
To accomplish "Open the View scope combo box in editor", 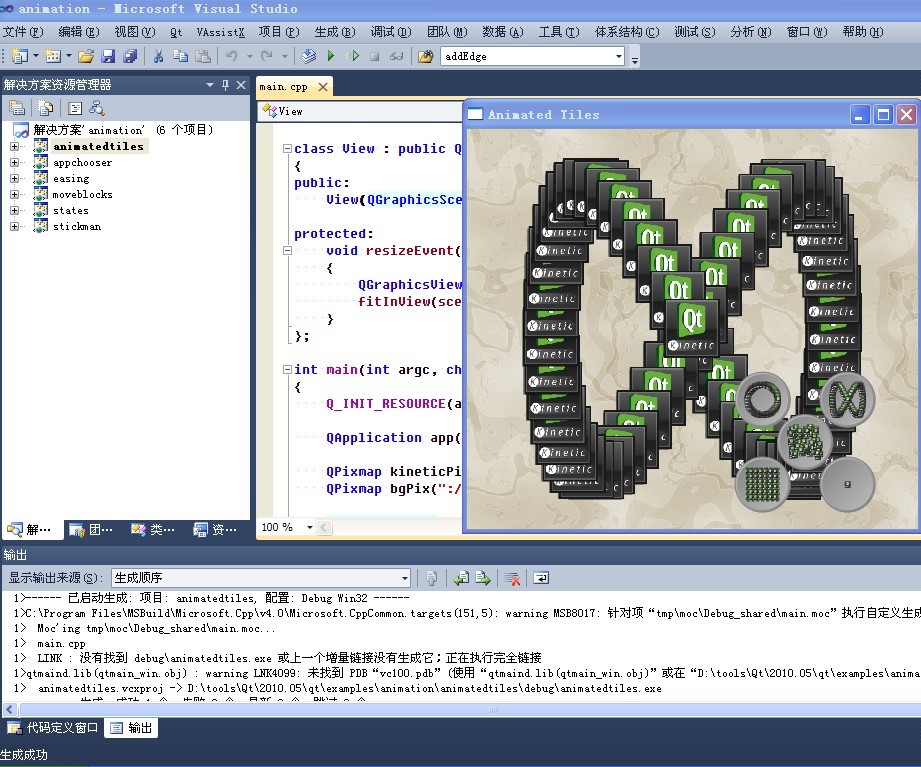I will click(x=359, y=111).
